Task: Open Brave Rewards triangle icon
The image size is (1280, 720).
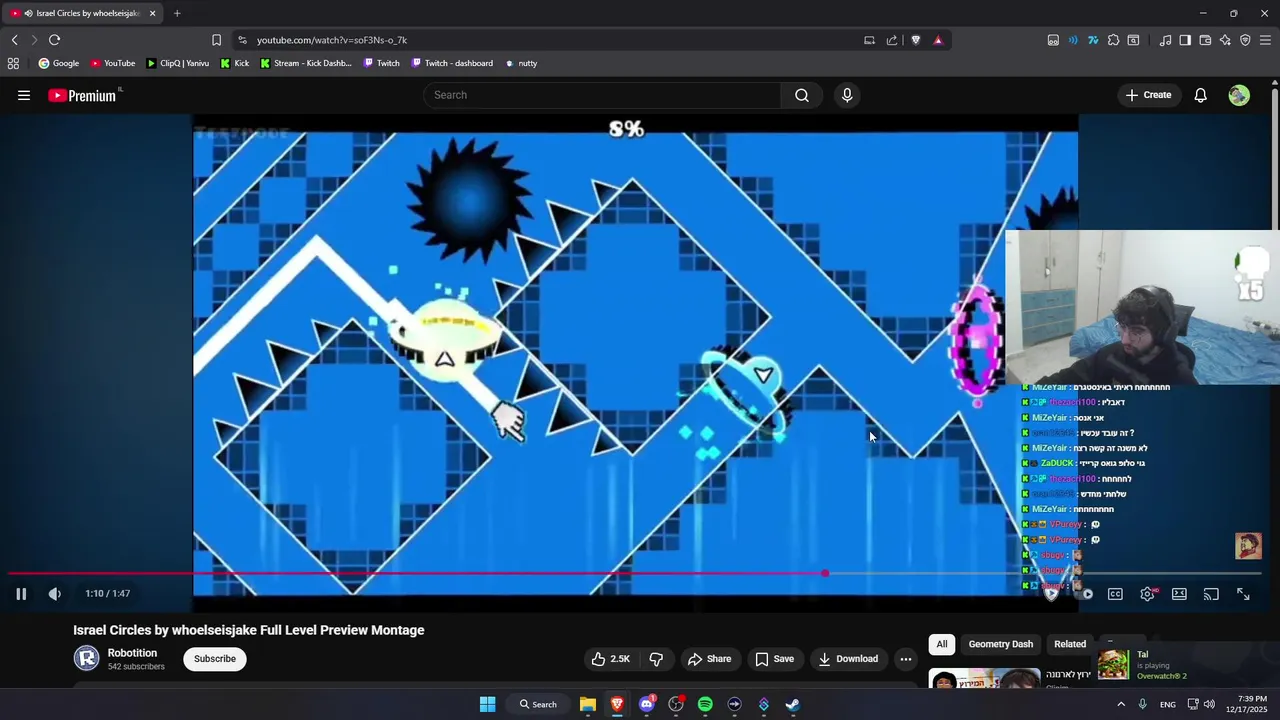Action: pos(938,40)
